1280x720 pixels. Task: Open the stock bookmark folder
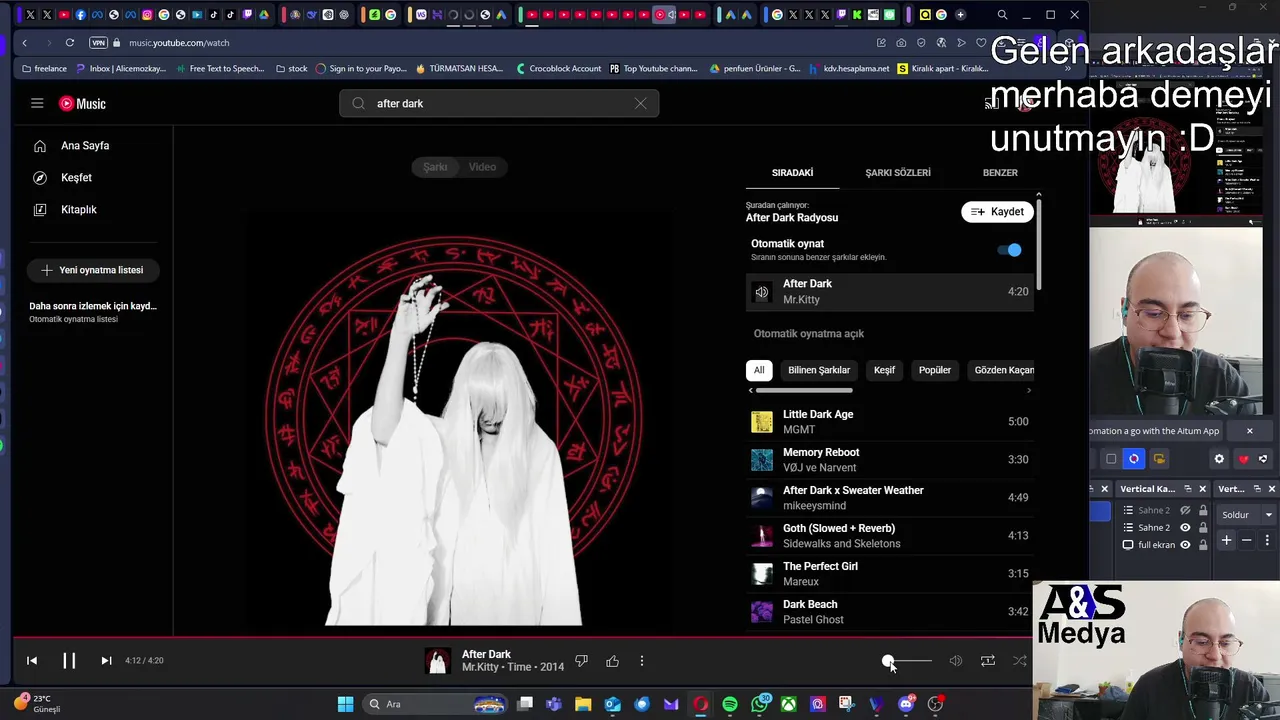[x=292, y=69]
